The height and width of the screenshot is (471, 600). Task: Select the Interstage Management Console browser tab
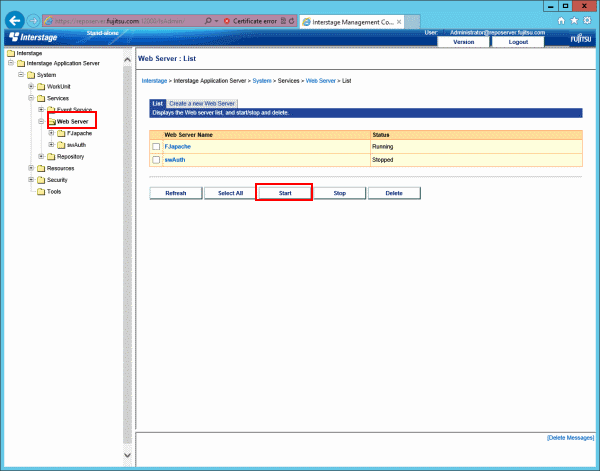(x=351, y=22)
